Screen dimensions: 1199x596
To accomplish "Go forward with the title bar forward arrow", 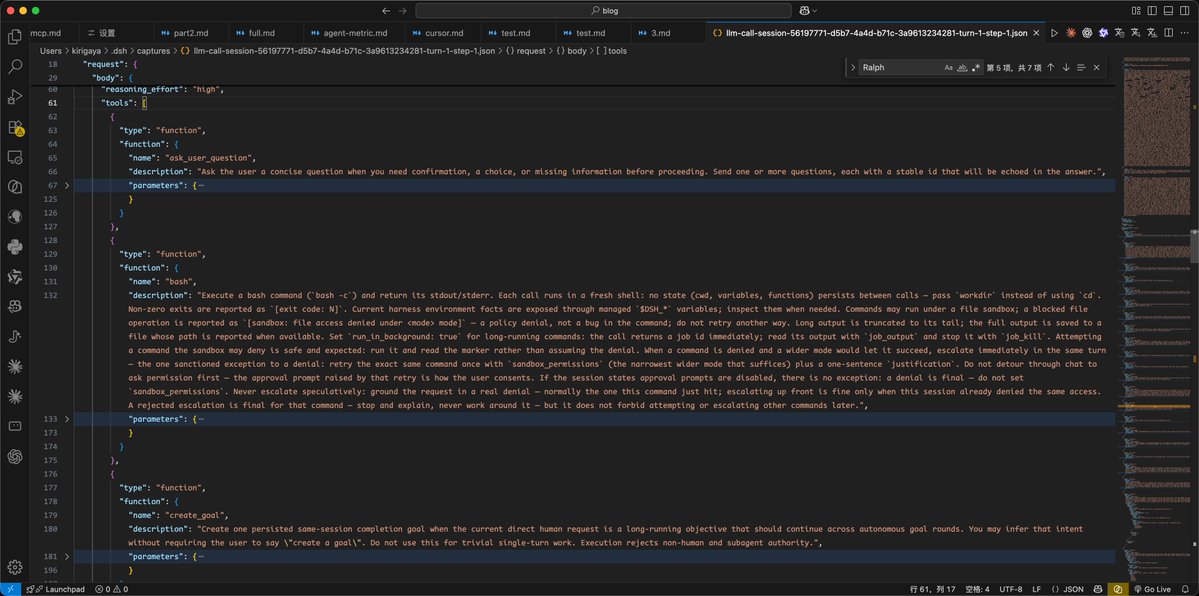I will tap(403, 11).
